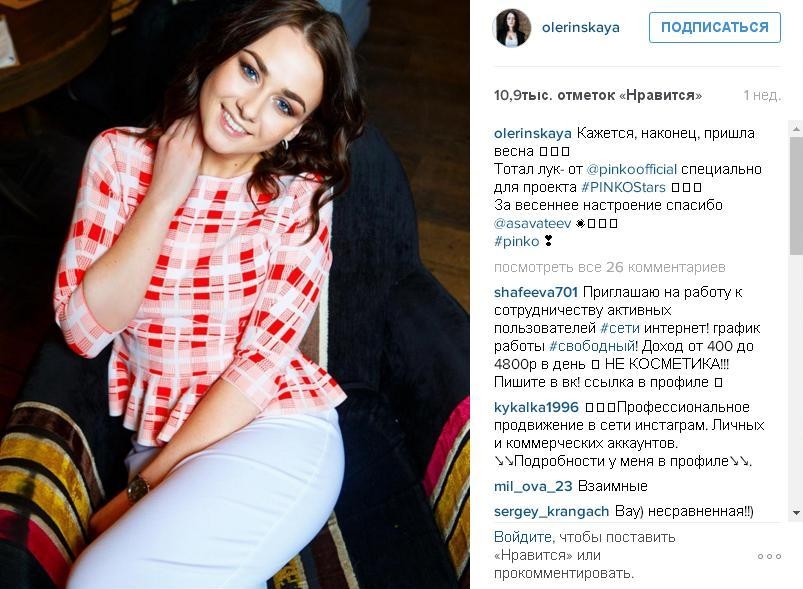
Task: Open the three-dots more options menu
Action: 769,556
